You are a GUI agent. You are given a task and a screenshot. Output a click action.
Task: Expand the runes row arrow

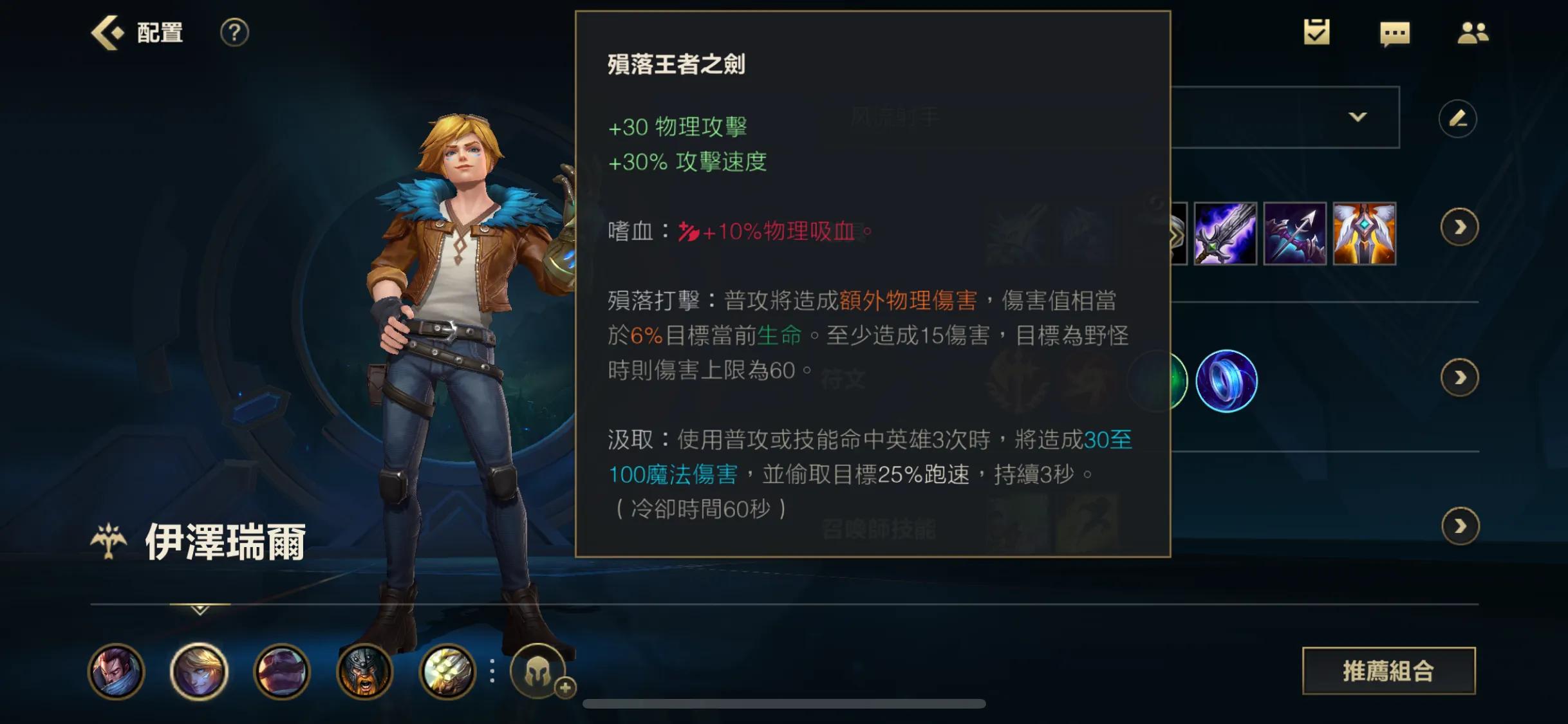[x=1459, y=377]
